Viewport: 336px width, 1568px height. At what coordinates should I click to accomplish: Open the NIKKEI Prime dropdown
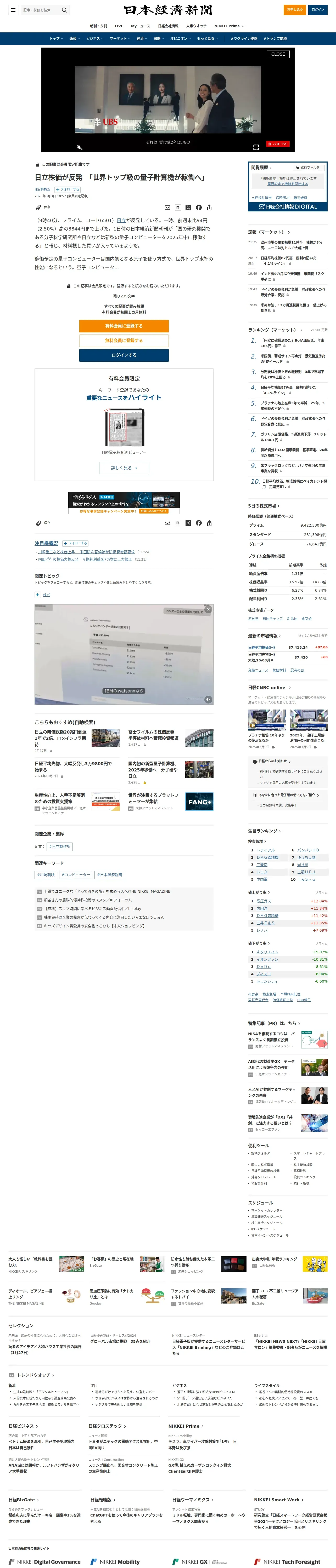(x=229, y=26)
